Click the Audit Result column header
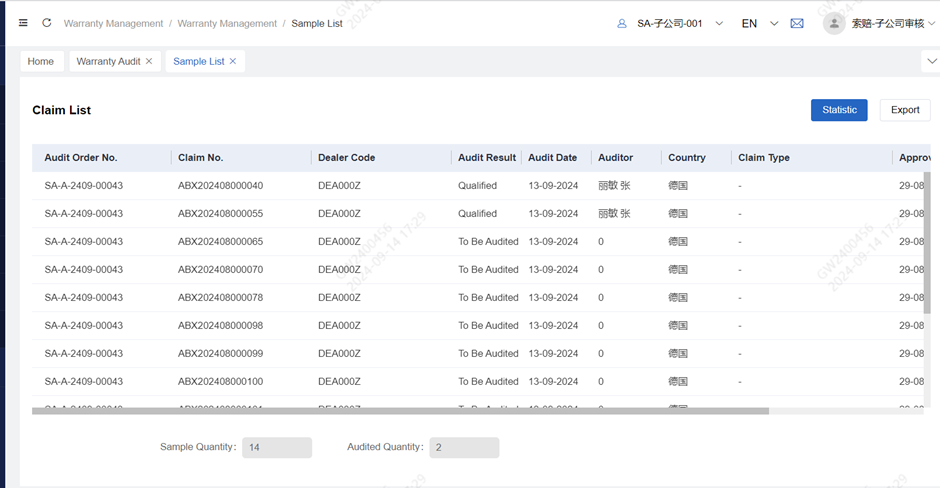The image size is (940, 488). [x=487, y=158]
